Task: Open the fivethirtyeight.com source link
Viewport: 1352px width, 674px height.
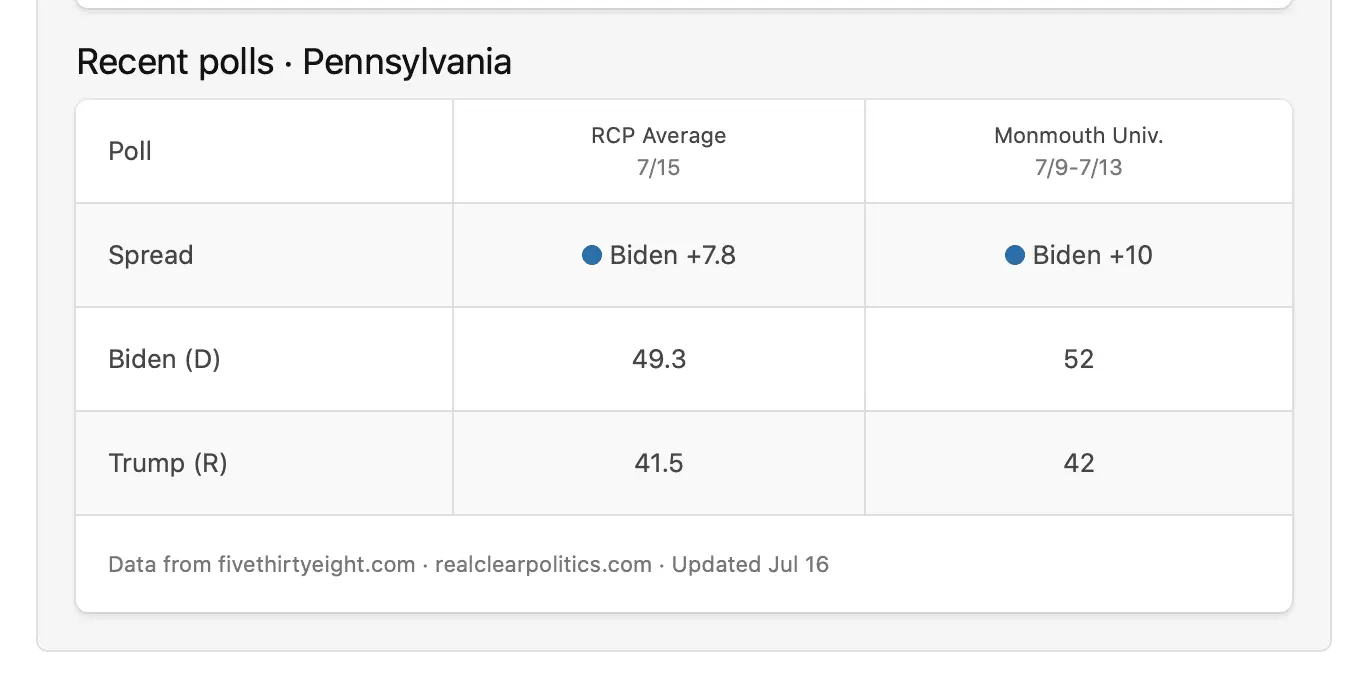Action: pos(316,564)
